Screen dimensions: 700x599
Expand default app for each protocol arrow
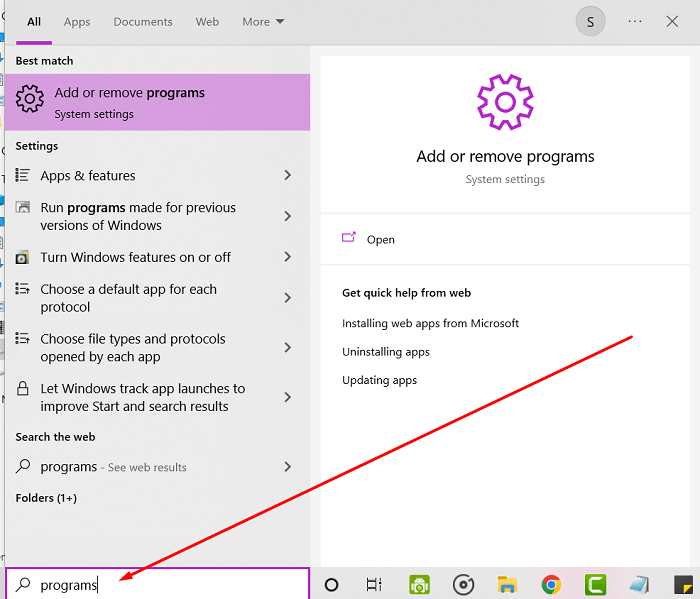tap(288, 298)
